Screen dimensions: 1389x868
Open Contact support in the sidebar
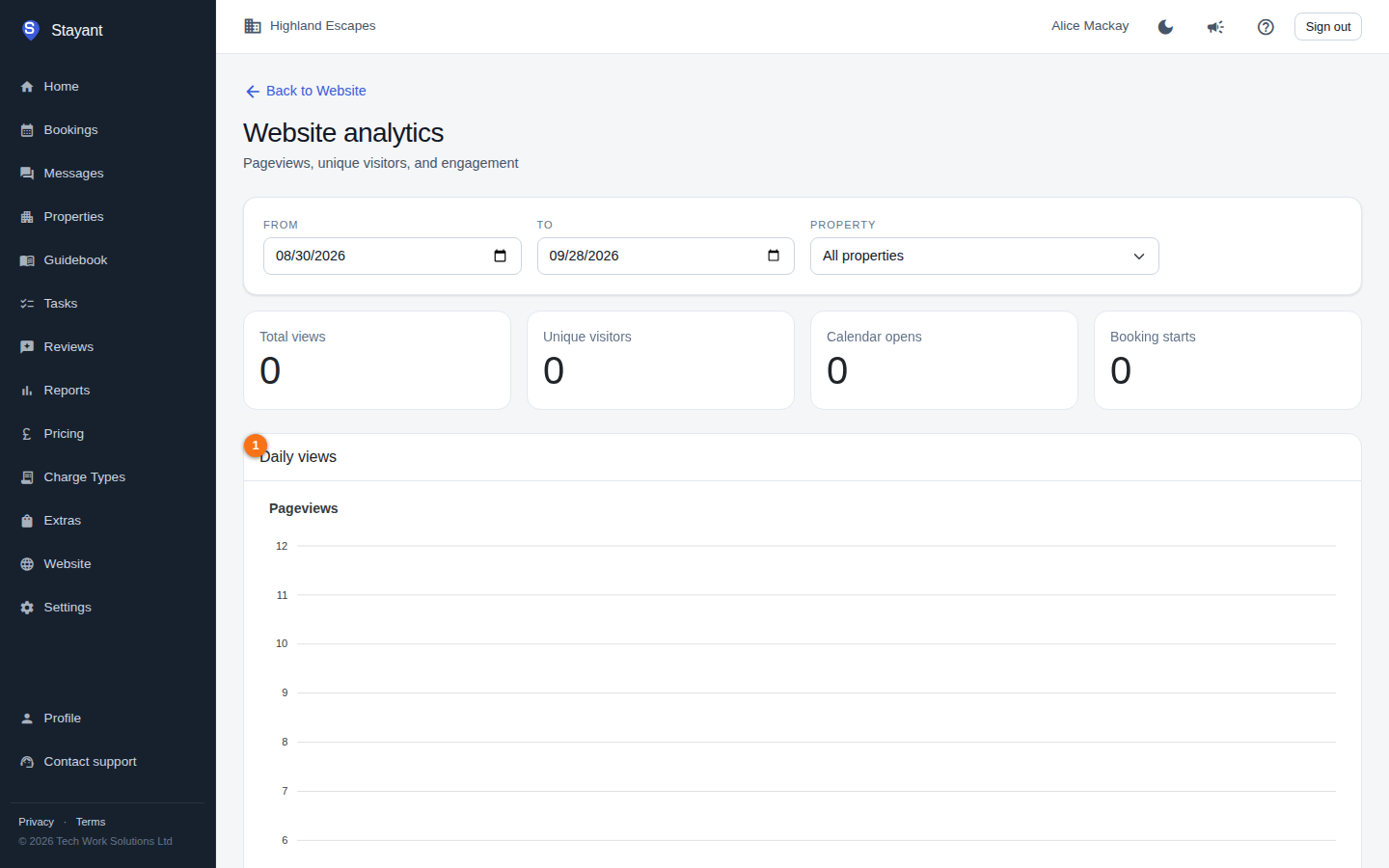108,762
